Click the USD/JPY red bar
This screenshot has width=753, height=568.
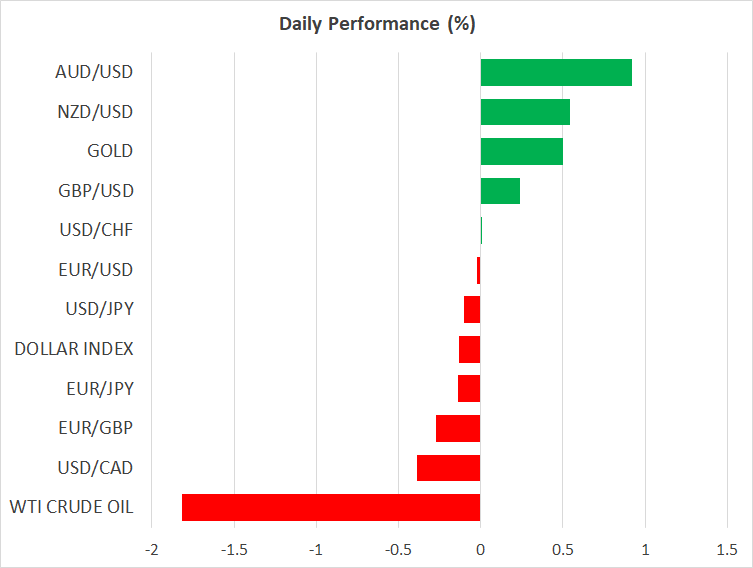[x=472, y=309]
